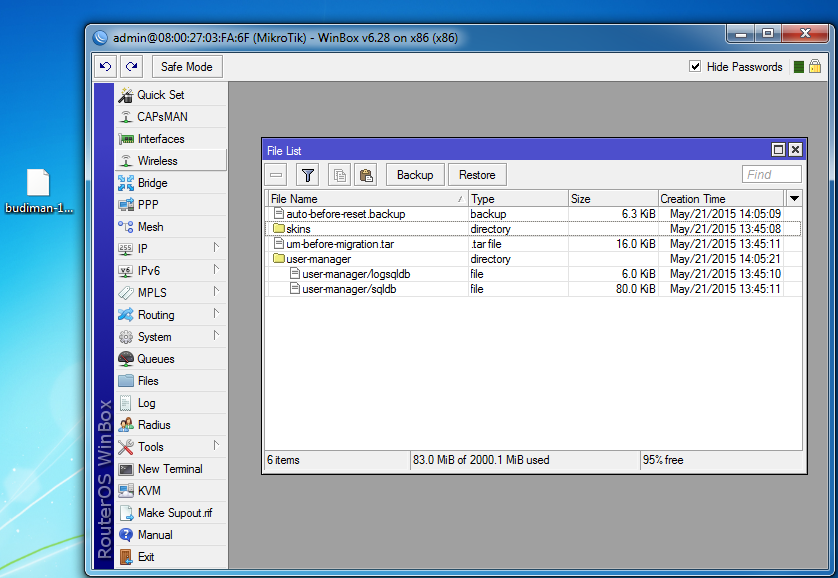Click the New Terminal icon

click(x=126, y=469)
